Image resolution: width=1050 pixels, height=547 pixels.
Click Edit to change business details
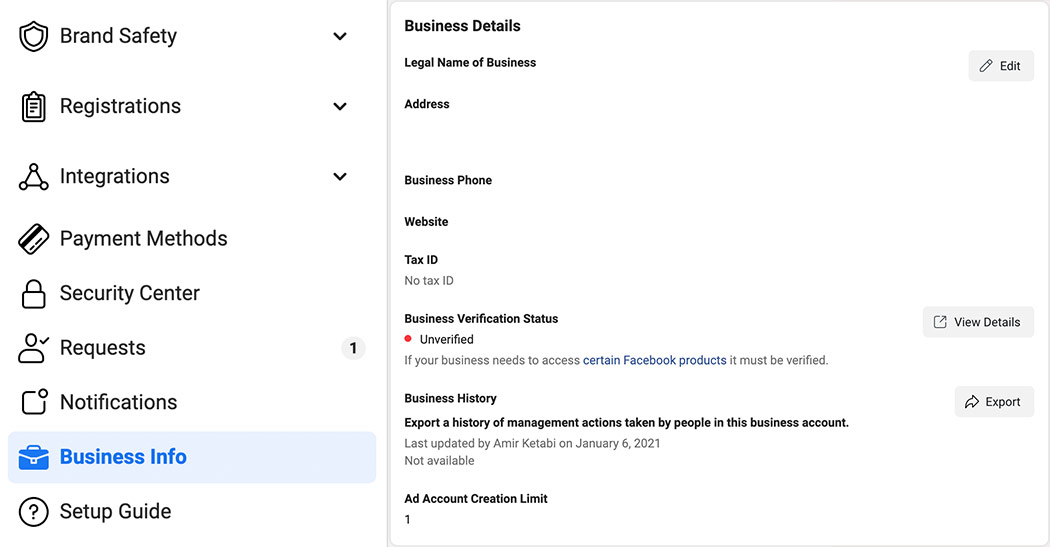click(x=1001, y=66)
